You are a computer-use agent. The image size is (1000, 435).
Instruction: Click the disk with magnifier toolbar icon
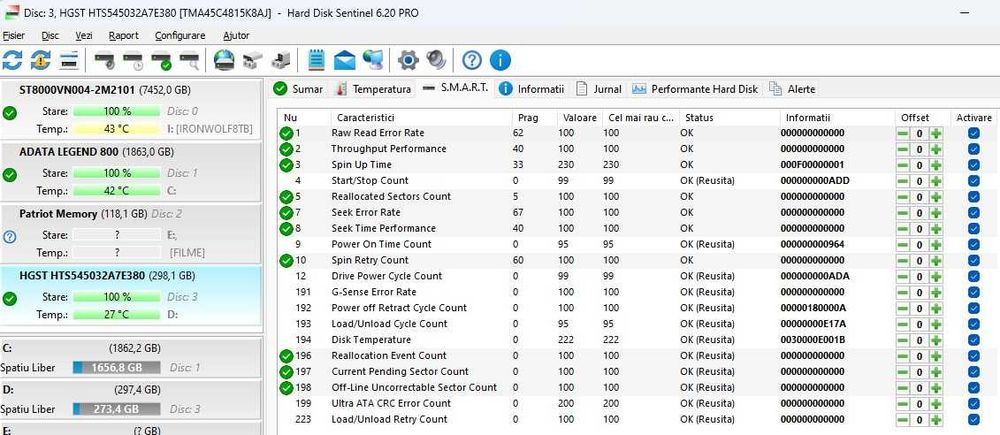pos(190,61)
